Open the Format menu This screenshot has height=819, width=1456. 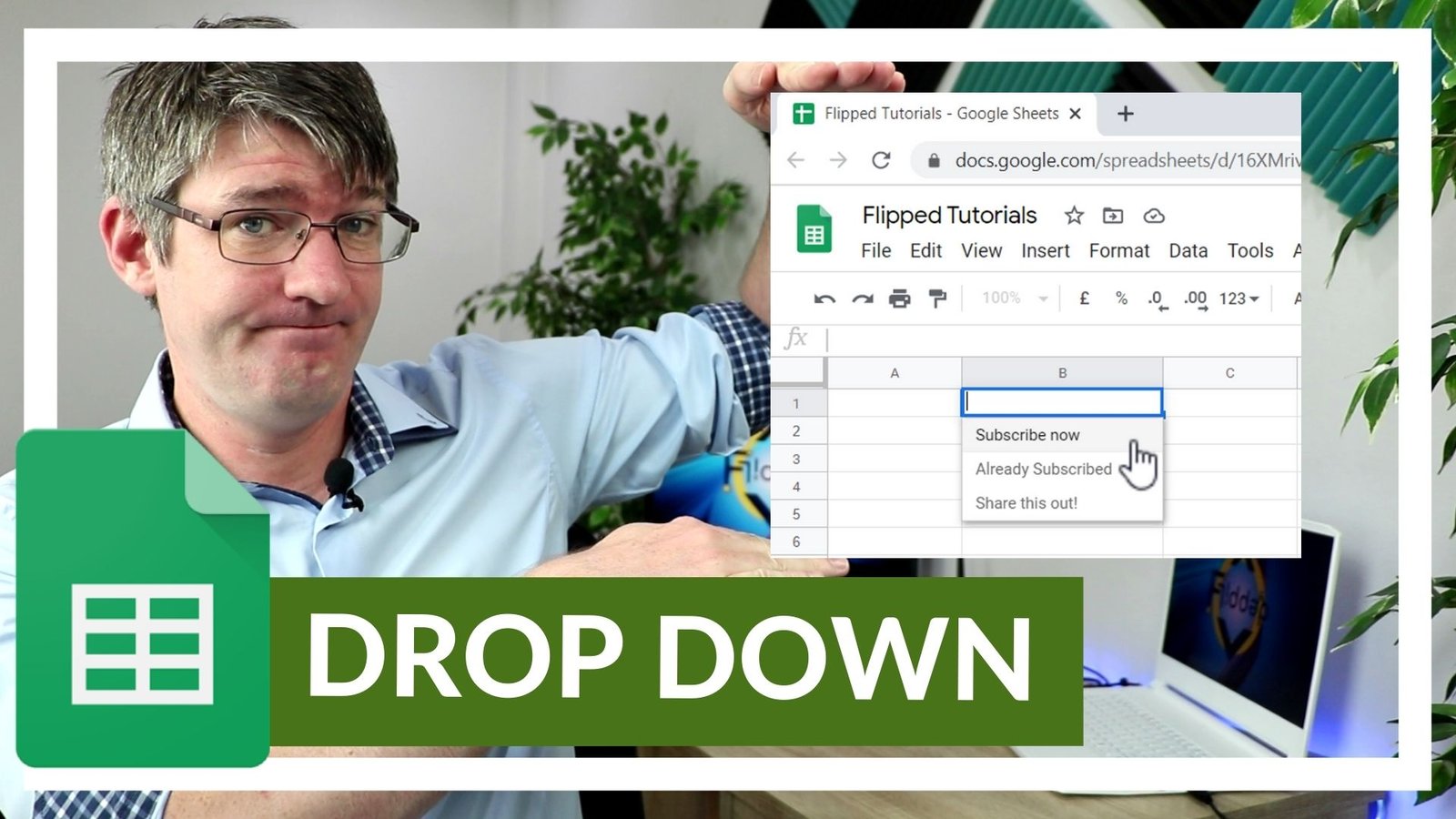click(1121, 251)
